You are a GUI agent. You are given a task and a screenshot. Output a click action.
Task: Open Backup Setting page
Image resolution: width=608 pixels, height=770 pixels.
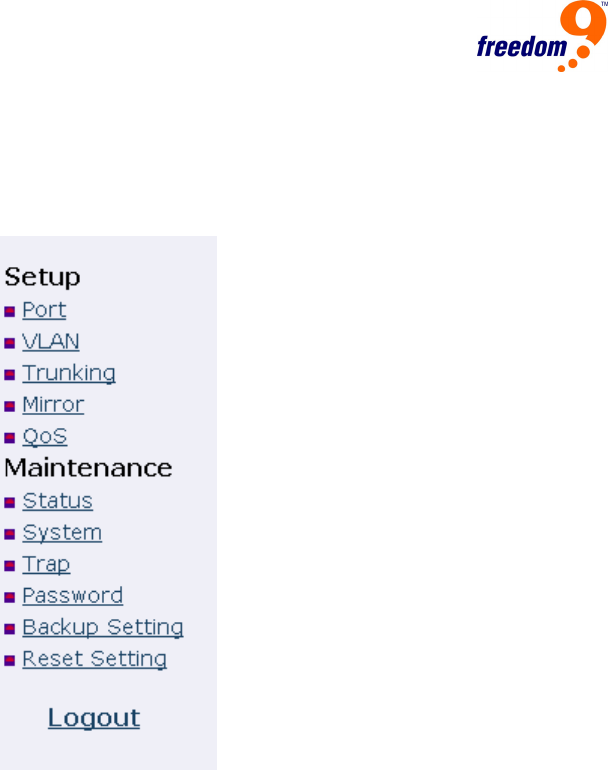pyautogui.click(x=103, y=628)
